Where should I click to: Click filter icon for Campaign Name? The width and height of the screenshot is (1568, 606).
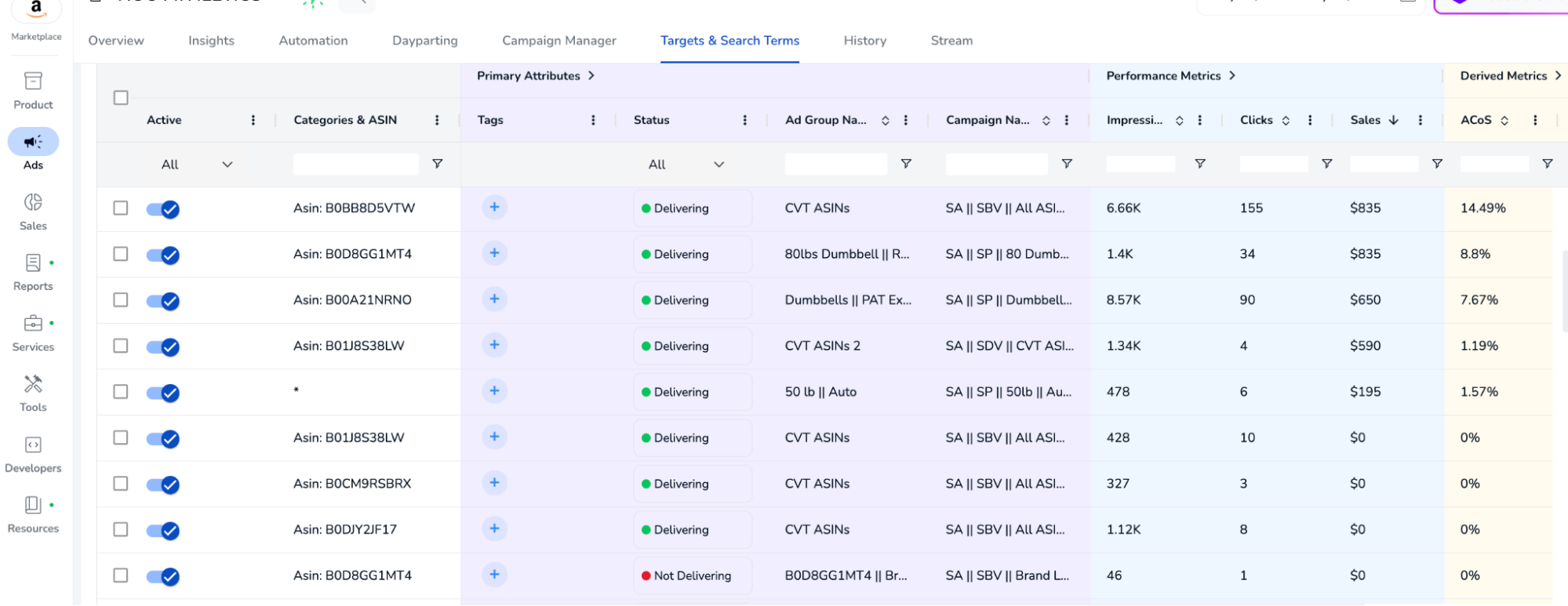1067,164
